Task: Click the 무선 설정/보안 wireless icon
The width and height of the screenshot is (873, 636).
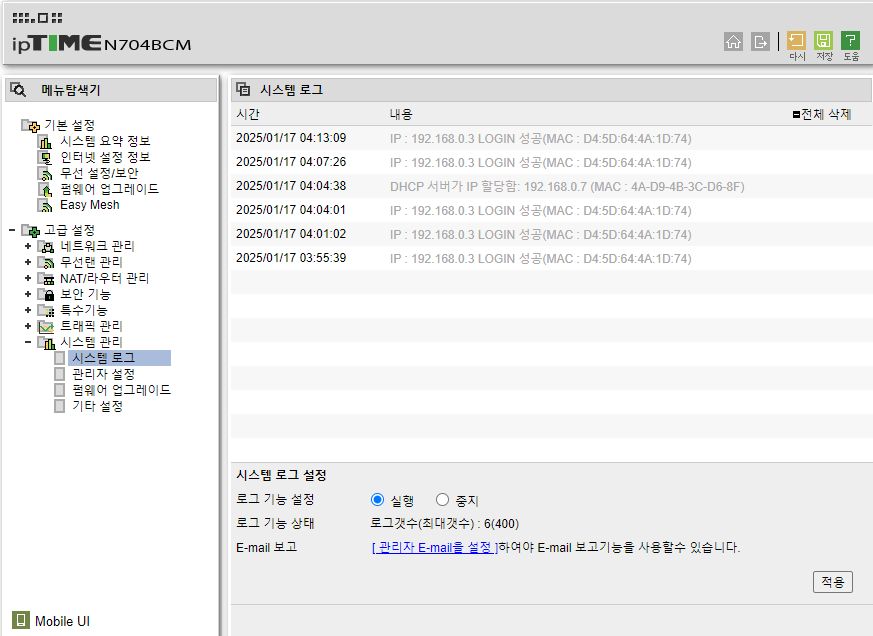Action: 45,174
